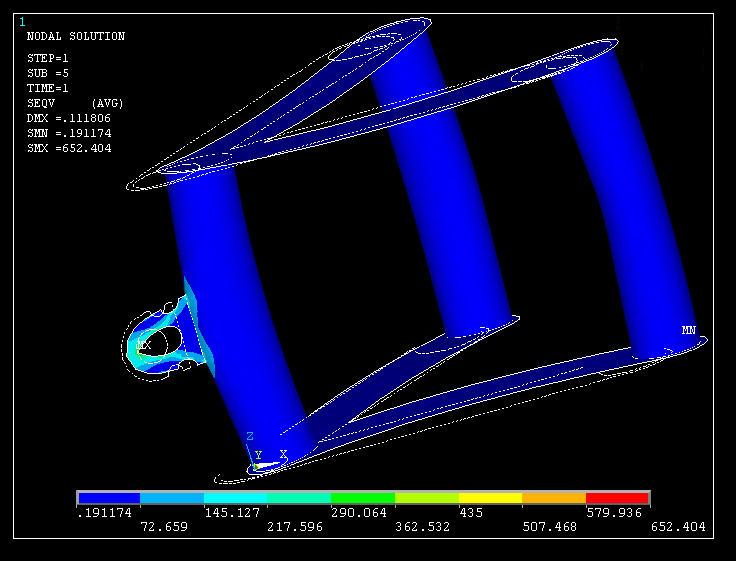Click the legend value 652.404

point(678,527)
